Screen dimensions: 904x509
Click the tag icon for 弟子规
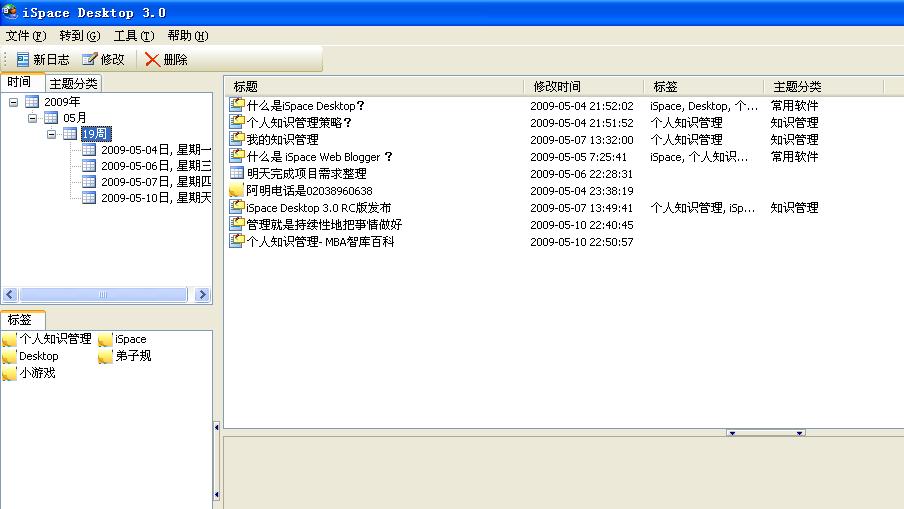[x=105, y=356]
